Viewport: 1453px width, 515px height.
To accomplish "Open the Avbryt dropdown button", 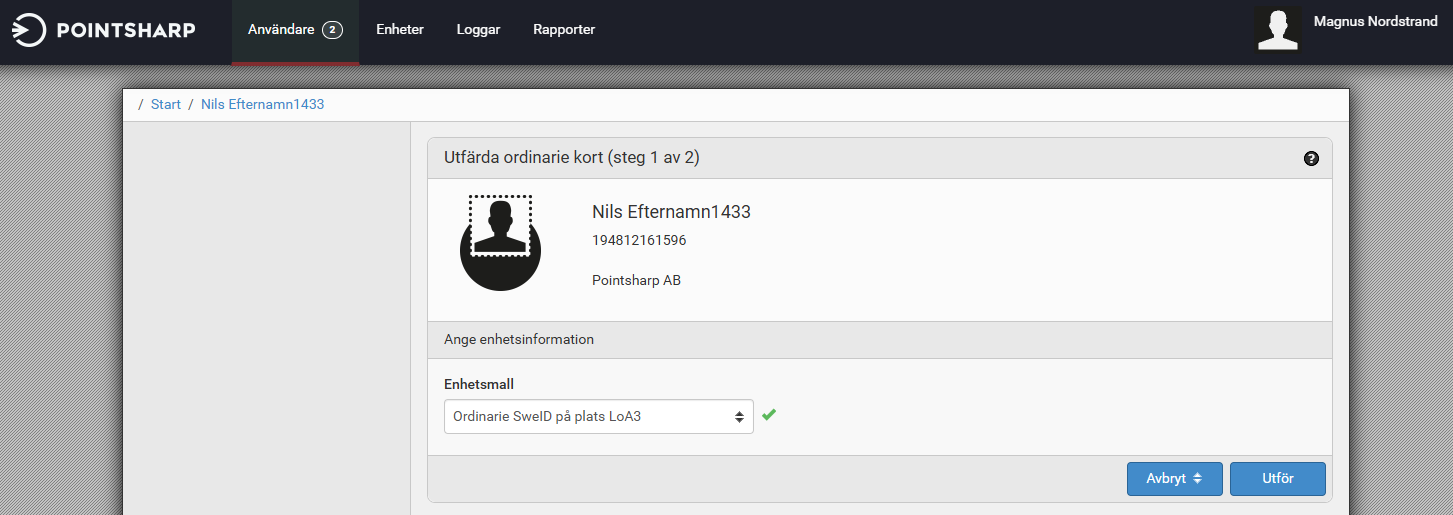I will pyautogui.click(x=1174, y=479).
